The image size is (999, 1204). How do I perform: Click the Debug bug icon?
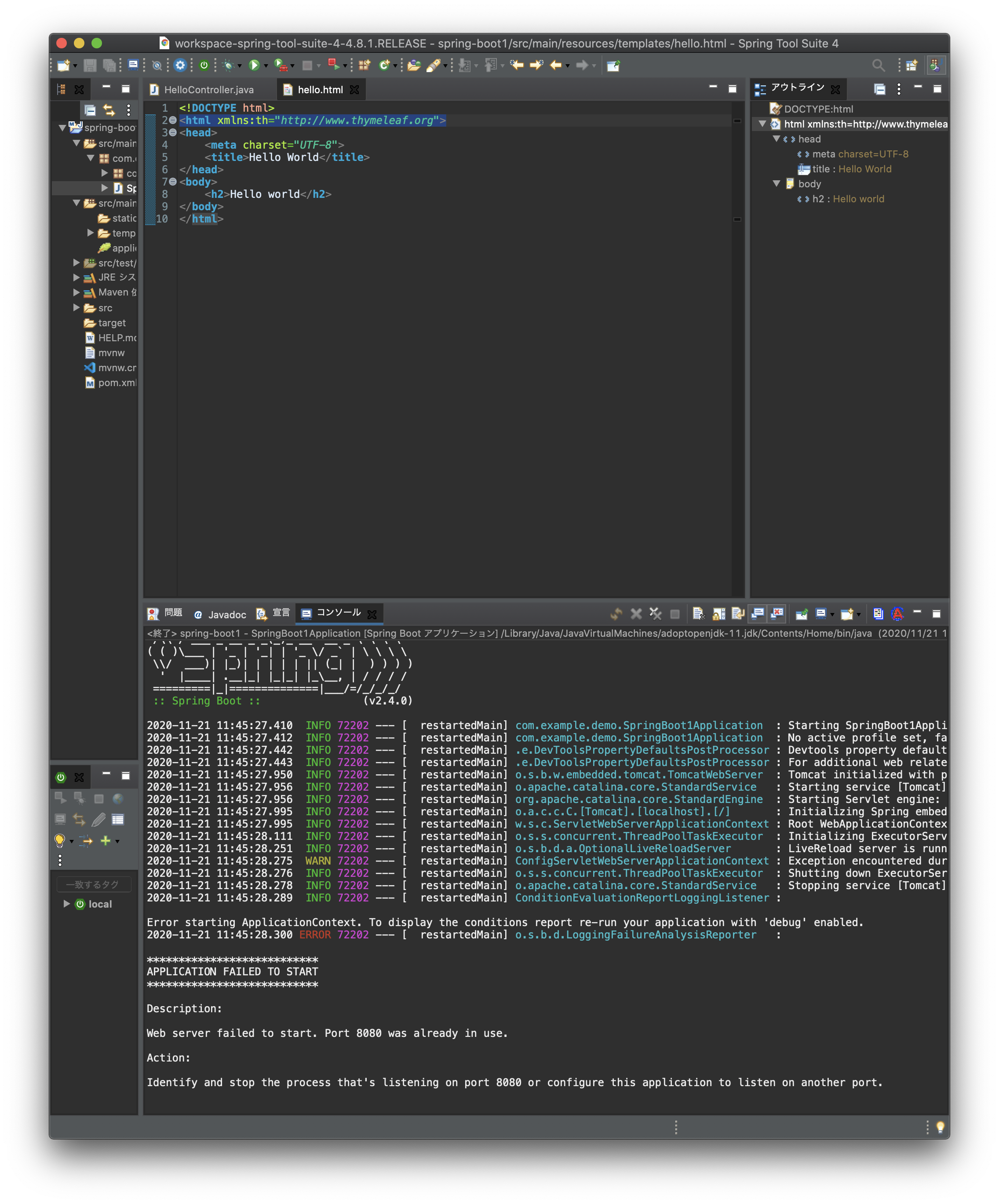(x=228, y=66)
